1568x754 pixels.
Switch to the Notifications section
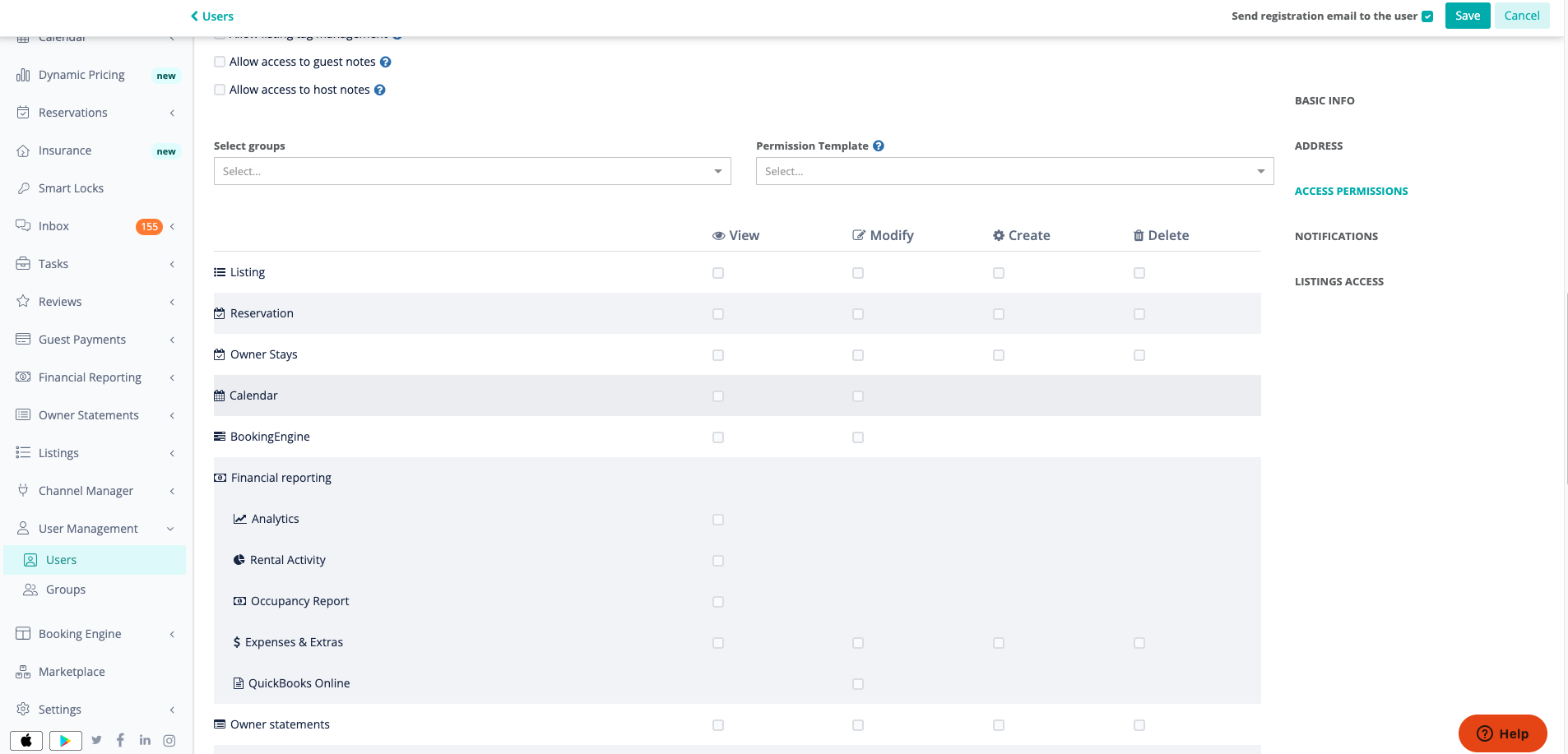1336,236
